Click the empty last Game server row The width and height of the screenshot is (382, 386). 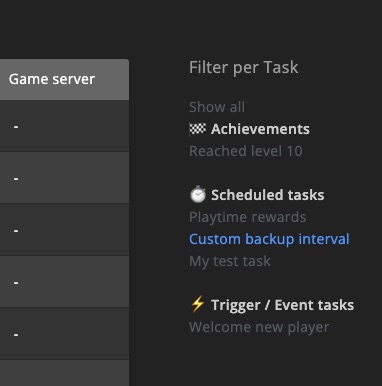(x=64, y=373)
